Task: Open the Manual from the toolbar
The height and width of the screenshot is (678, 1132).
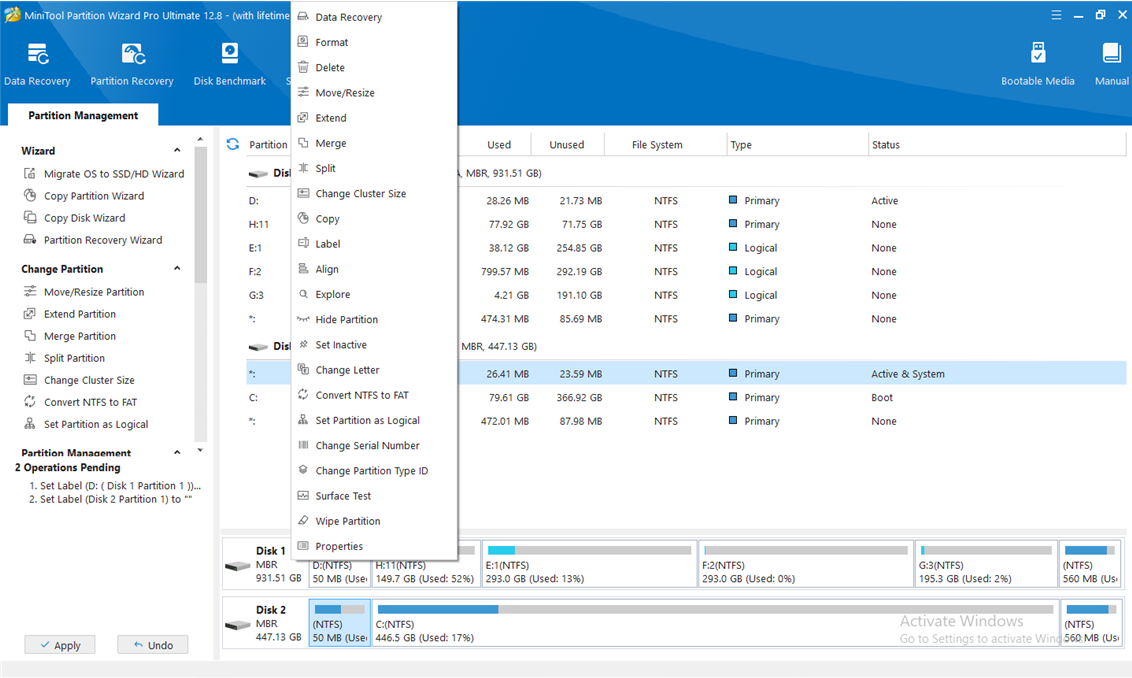Action: [1111, 65]
